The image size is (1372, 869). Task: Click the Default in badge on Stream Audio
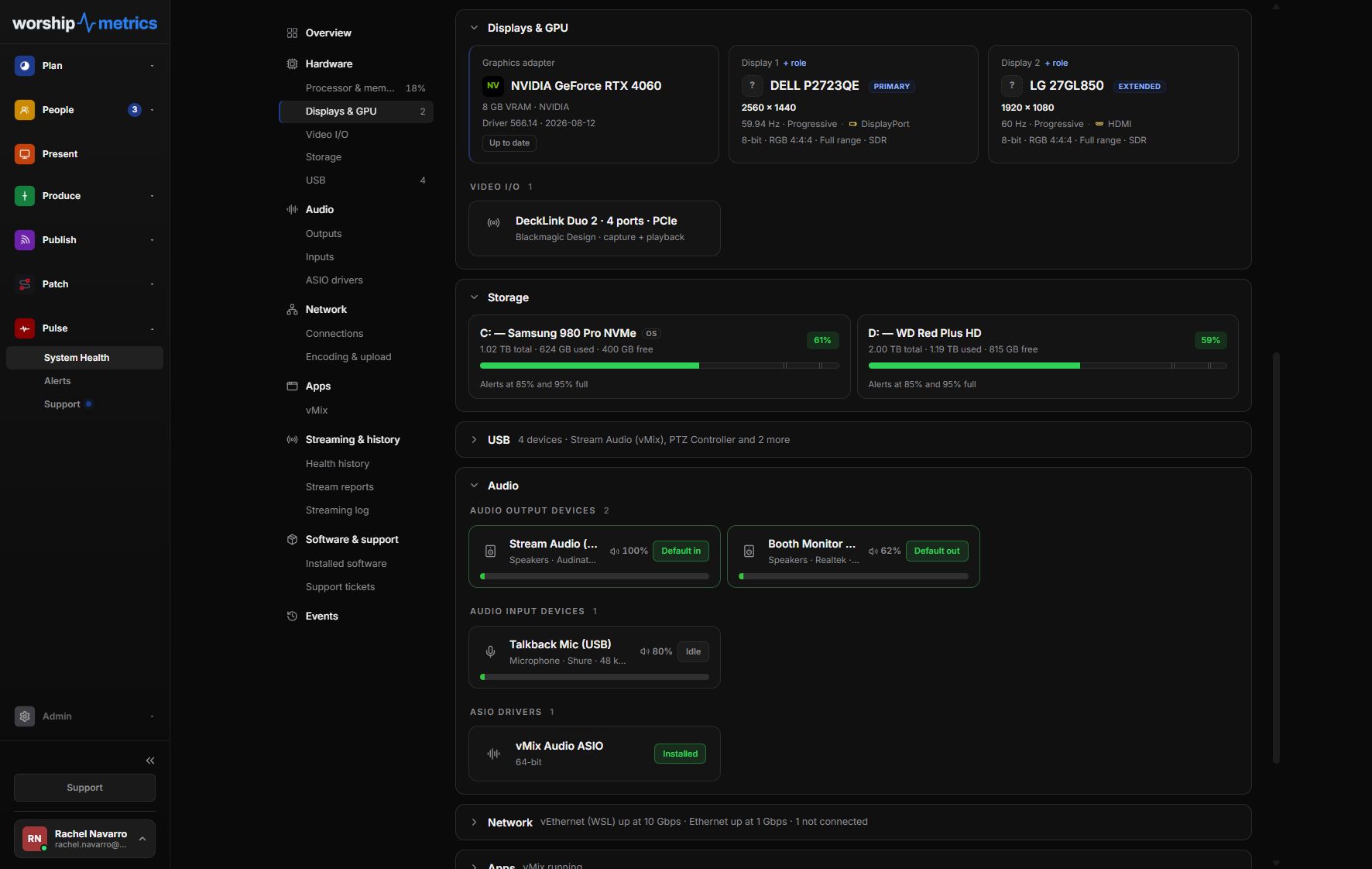pyautogui.click(x=681, y=551)
